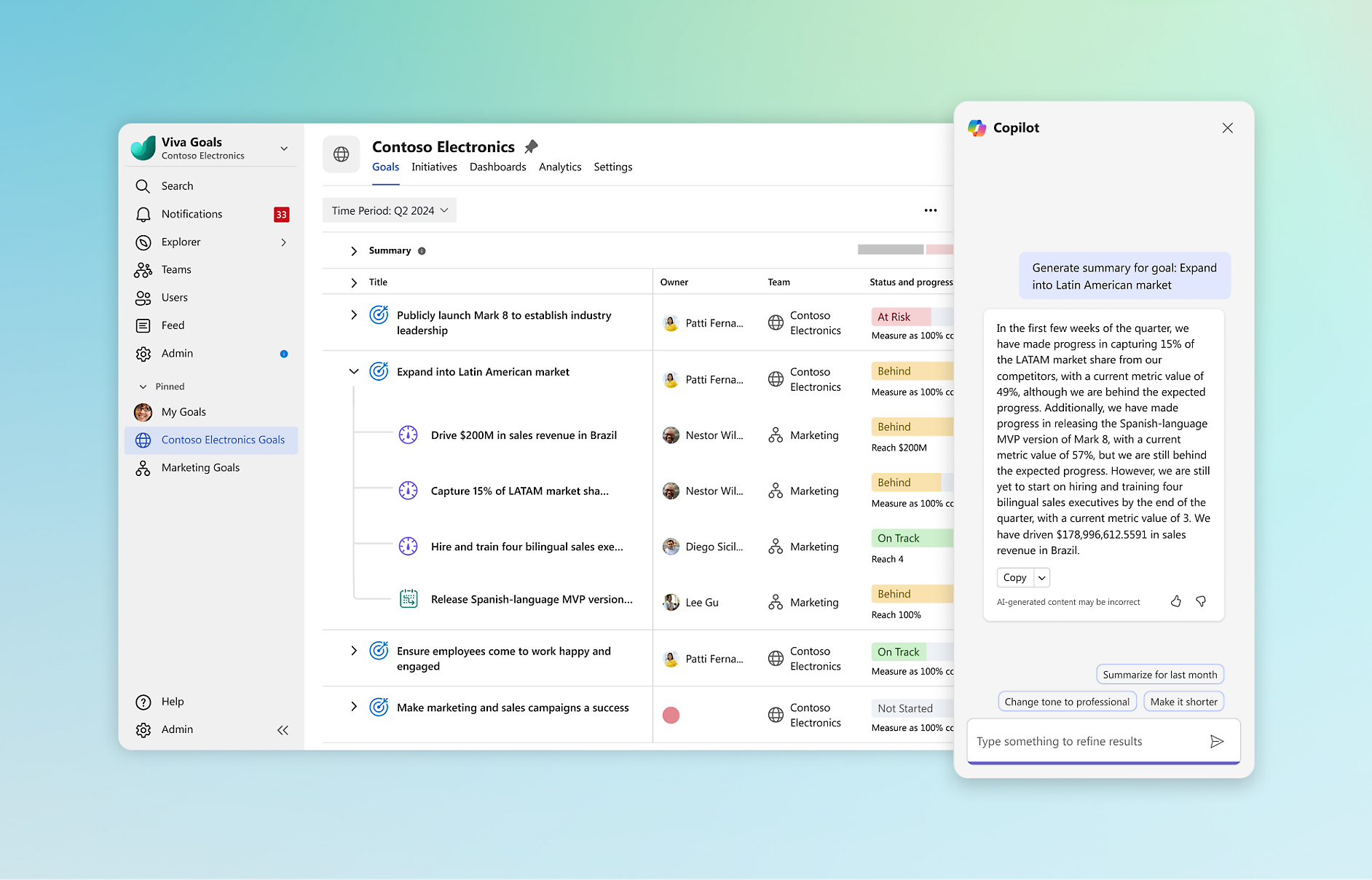Open the more options ellipsis menu
This screenshot has width=1372, height=880.
pyautogui.click(x=931, y=210)
